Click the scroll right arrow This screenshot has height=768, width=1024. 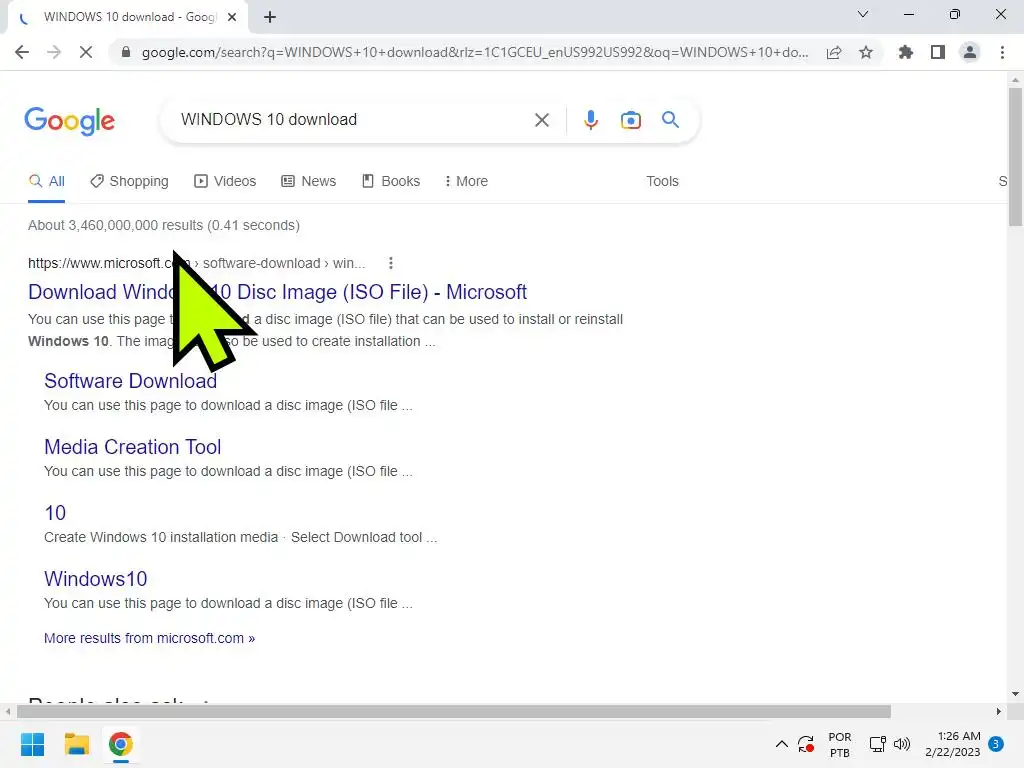pos(999,711)
